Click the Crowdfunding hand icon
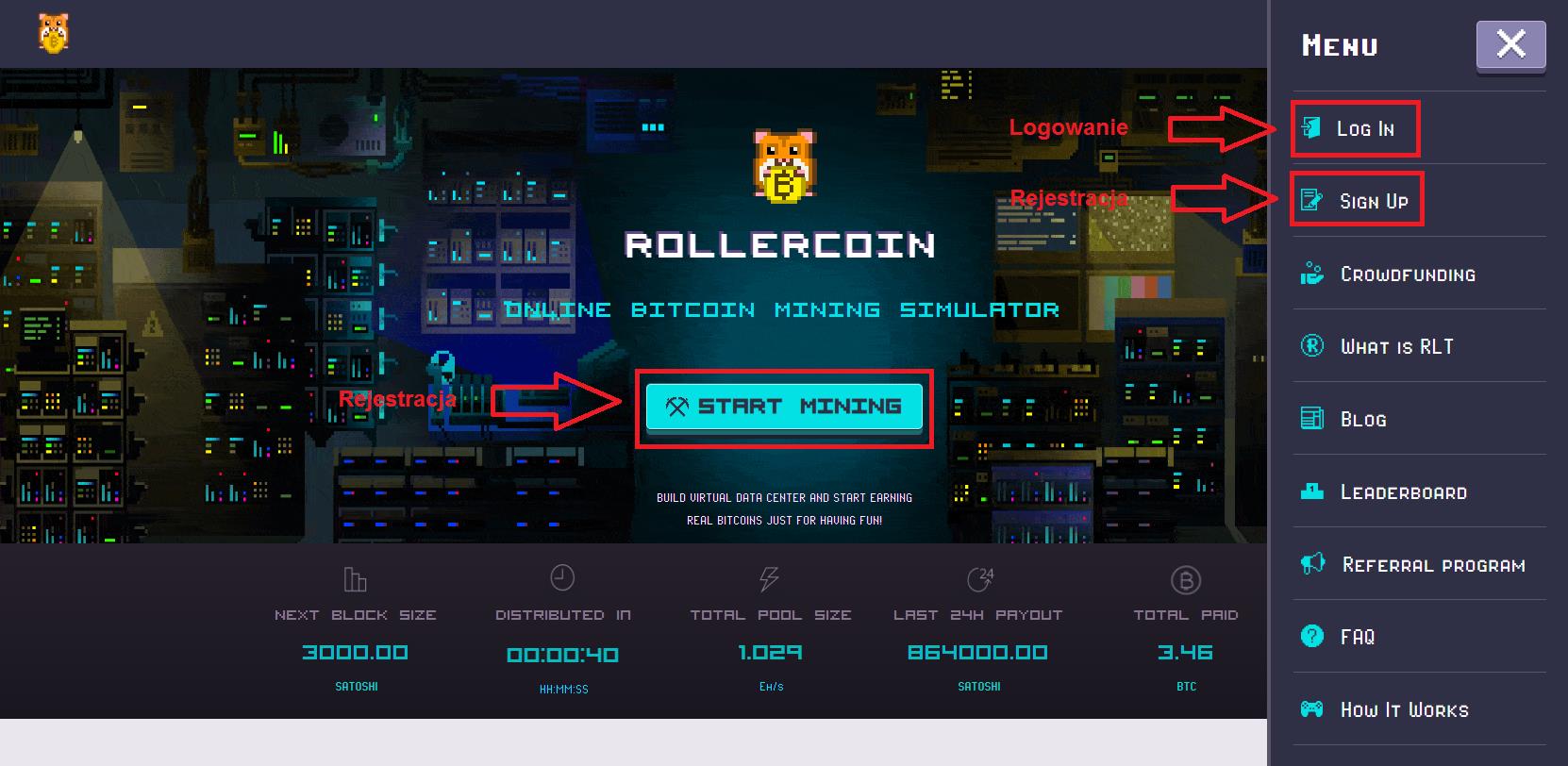The width and height of the screenshot is (1568, 766). click(1312, 274)
